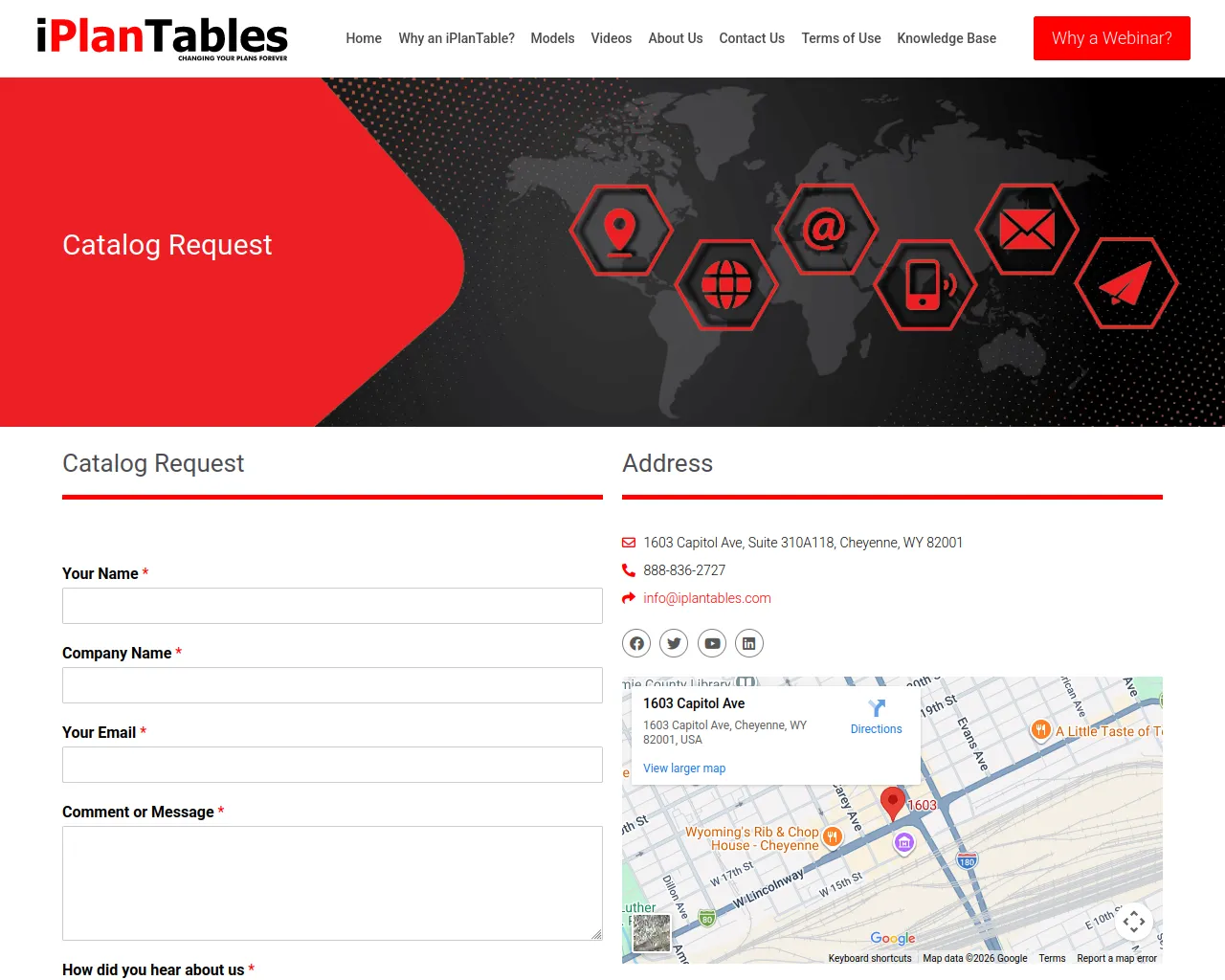Go to the Knowledge Base page
Viewport: 1225px width, 980px height.
point(947,38)
